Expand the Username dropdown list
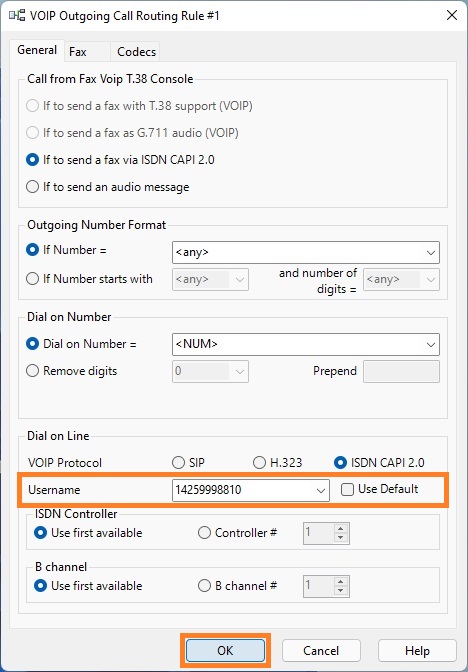Screen dimensions: 468x672 321,490
